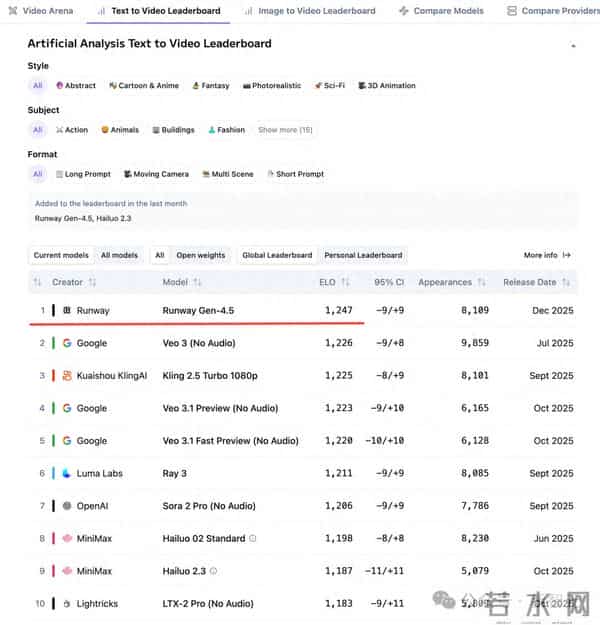Expand Show more (16) subjects

(285, 130)
